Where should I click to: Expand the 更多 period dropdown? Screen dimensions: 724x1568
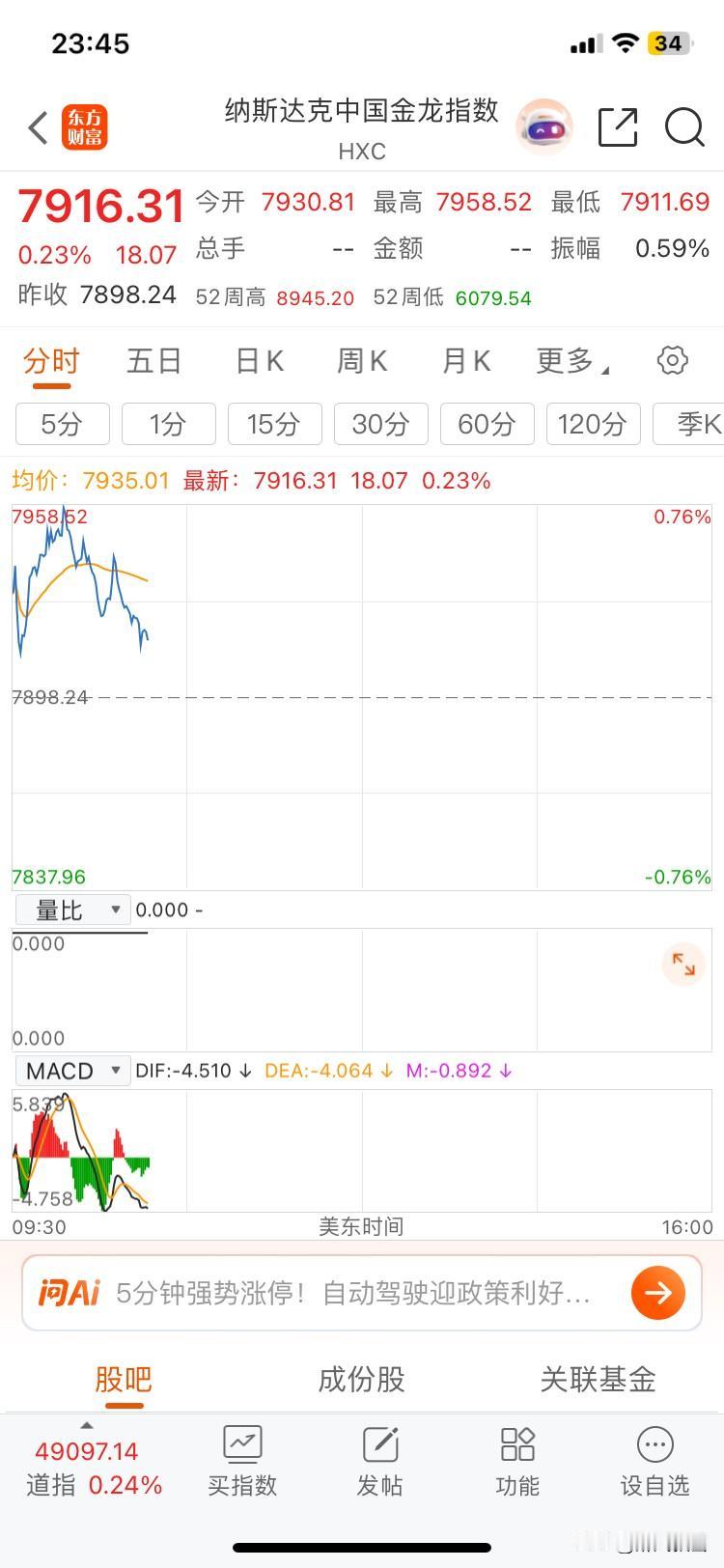point(571,361)
